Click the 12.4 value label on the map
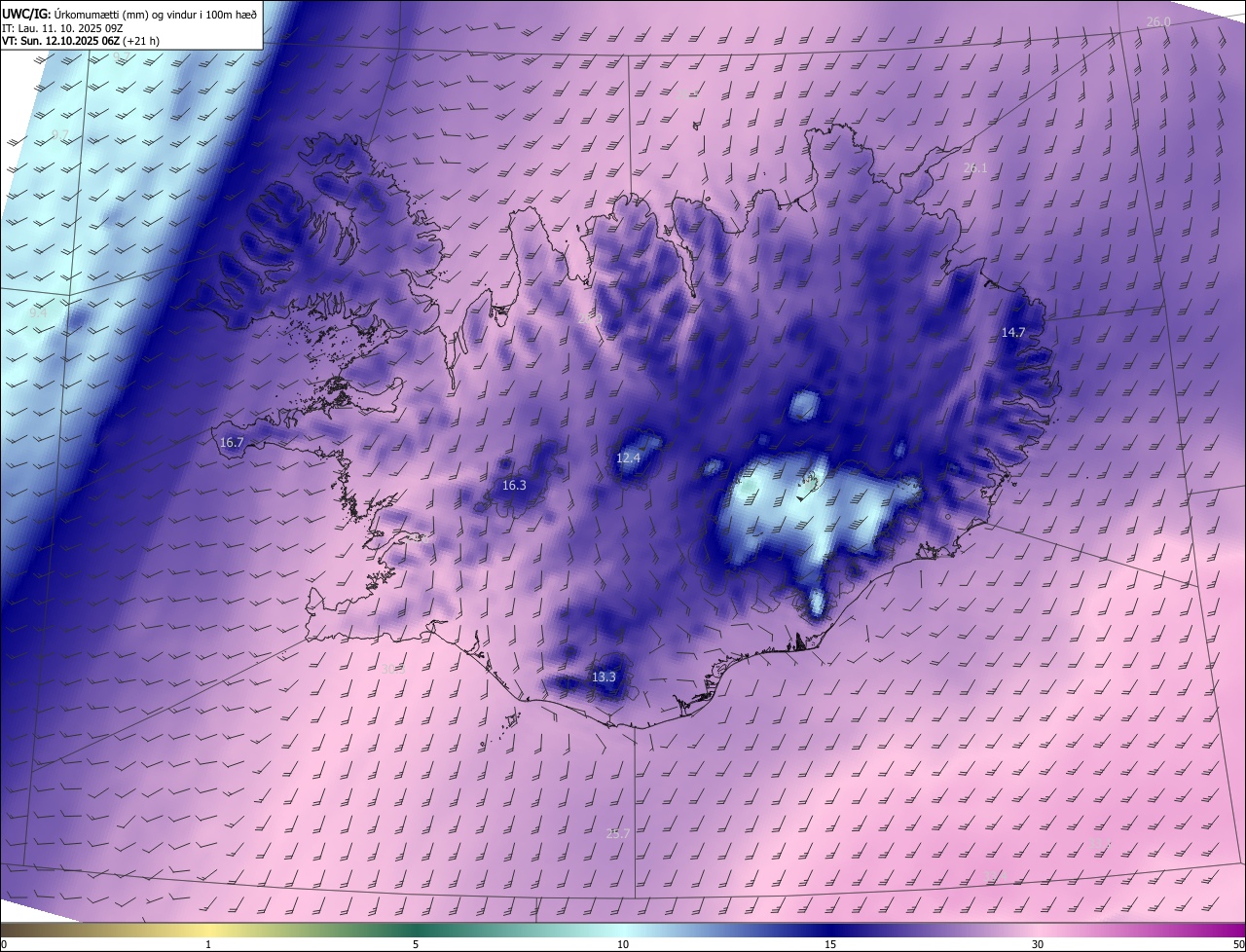The width and height of the screenshot is (1246, 952). (x=629, y=458)
